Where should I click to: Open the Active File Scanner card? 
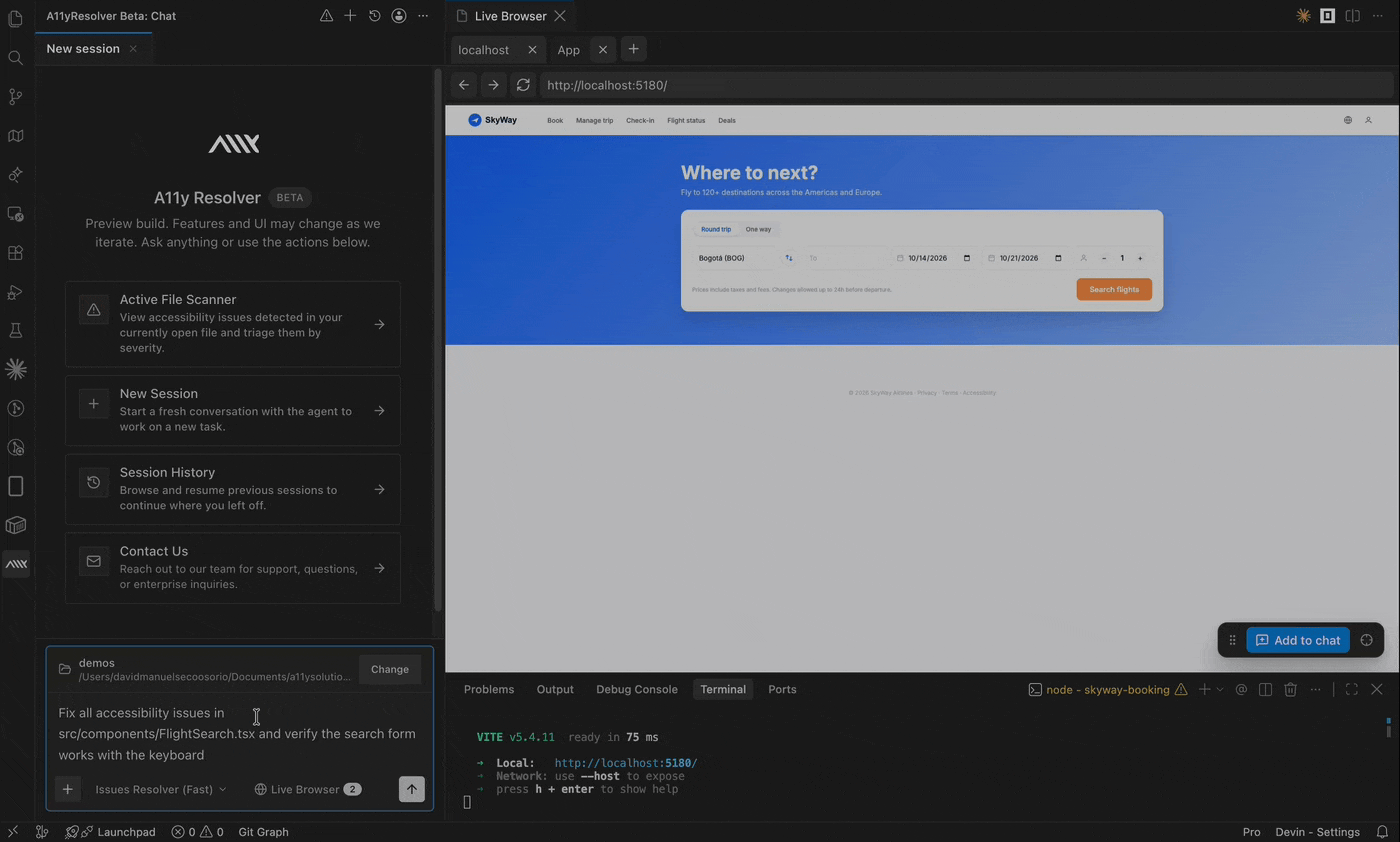pos(233,324)
